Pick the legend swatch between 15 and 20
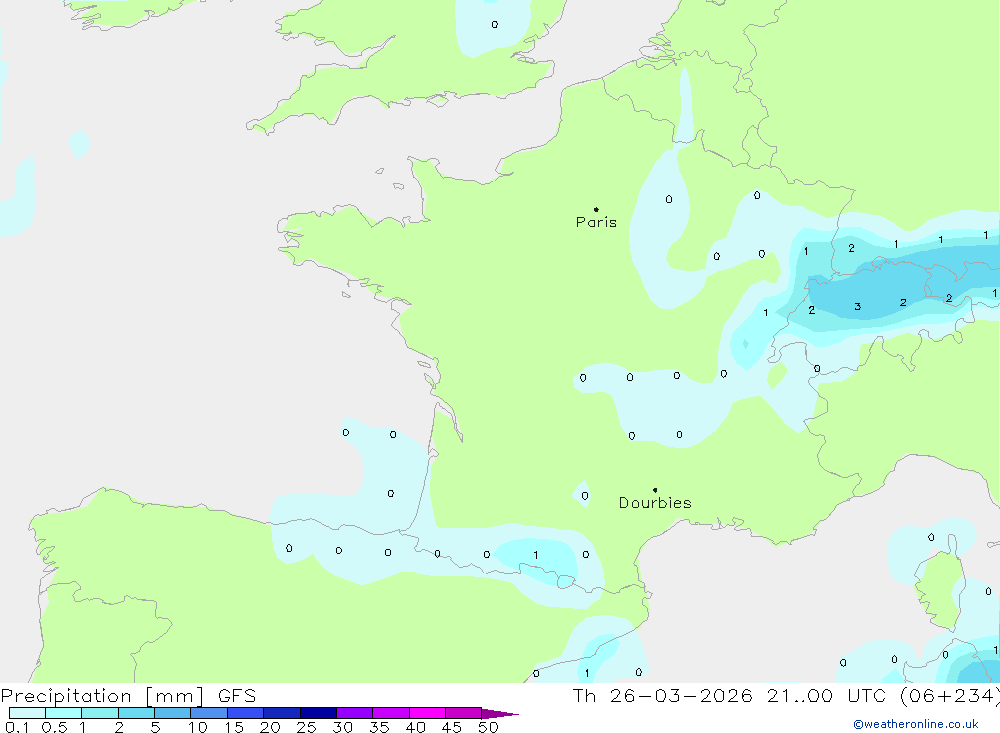The width and height of the screenshot is (1000, 733). tap(246, 713)
